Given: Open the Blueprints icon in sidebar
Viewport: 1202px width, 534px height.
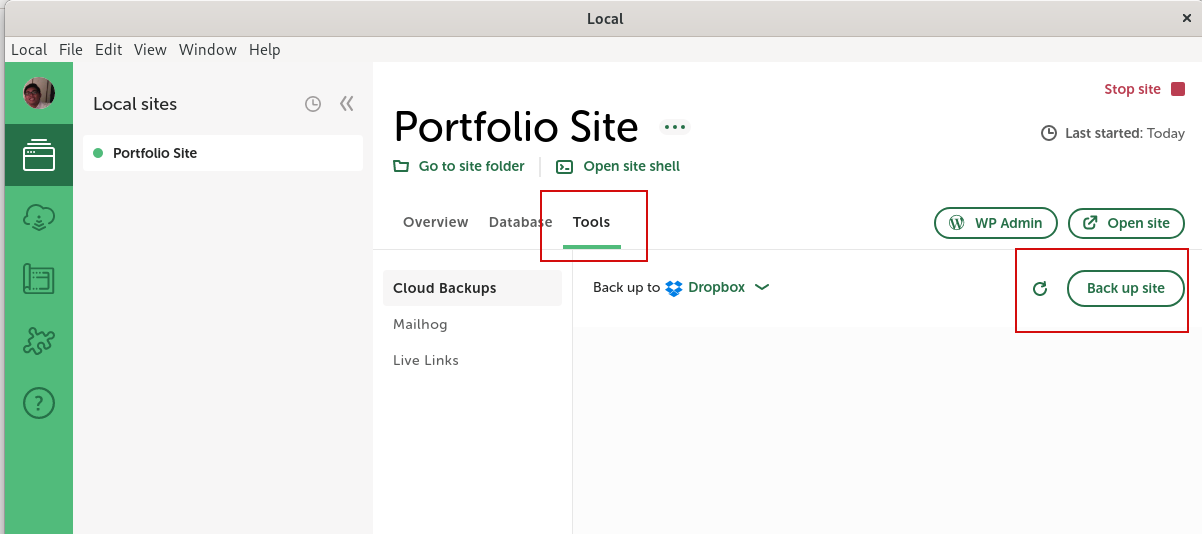Looking at the screenshot, I should tap(39, 279).
